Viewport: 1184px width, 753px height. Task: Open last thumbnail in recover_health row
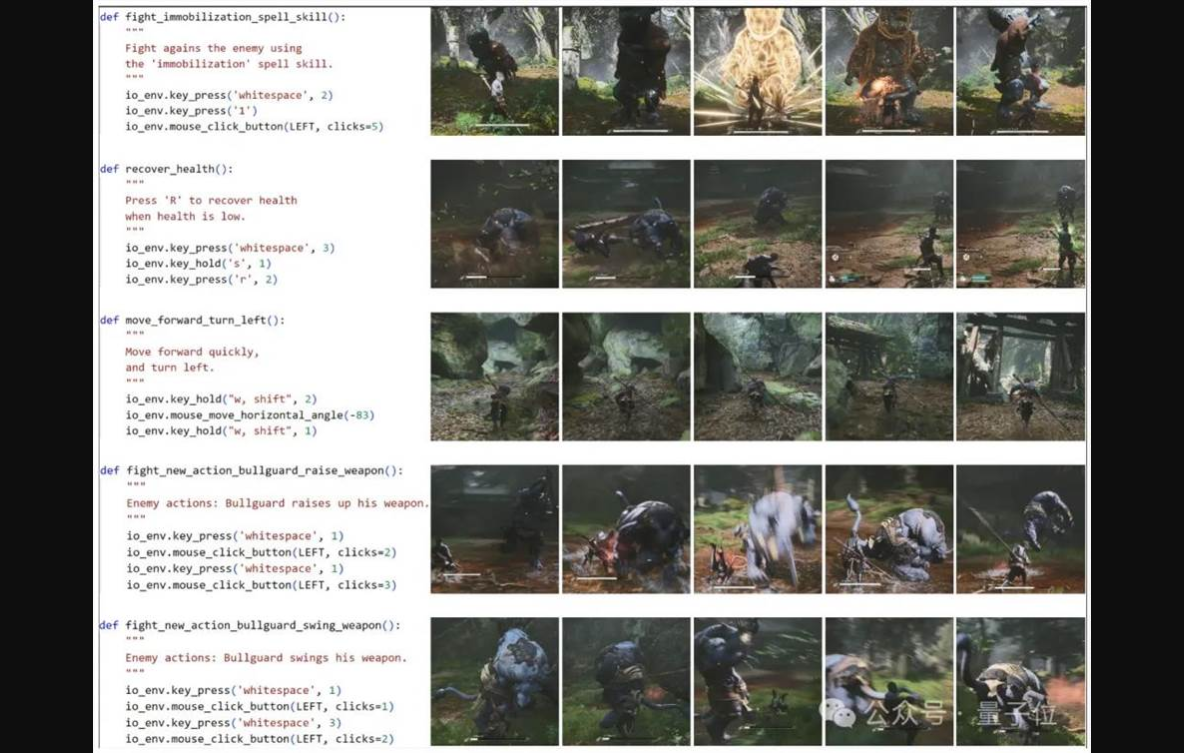pos(1020,224)
